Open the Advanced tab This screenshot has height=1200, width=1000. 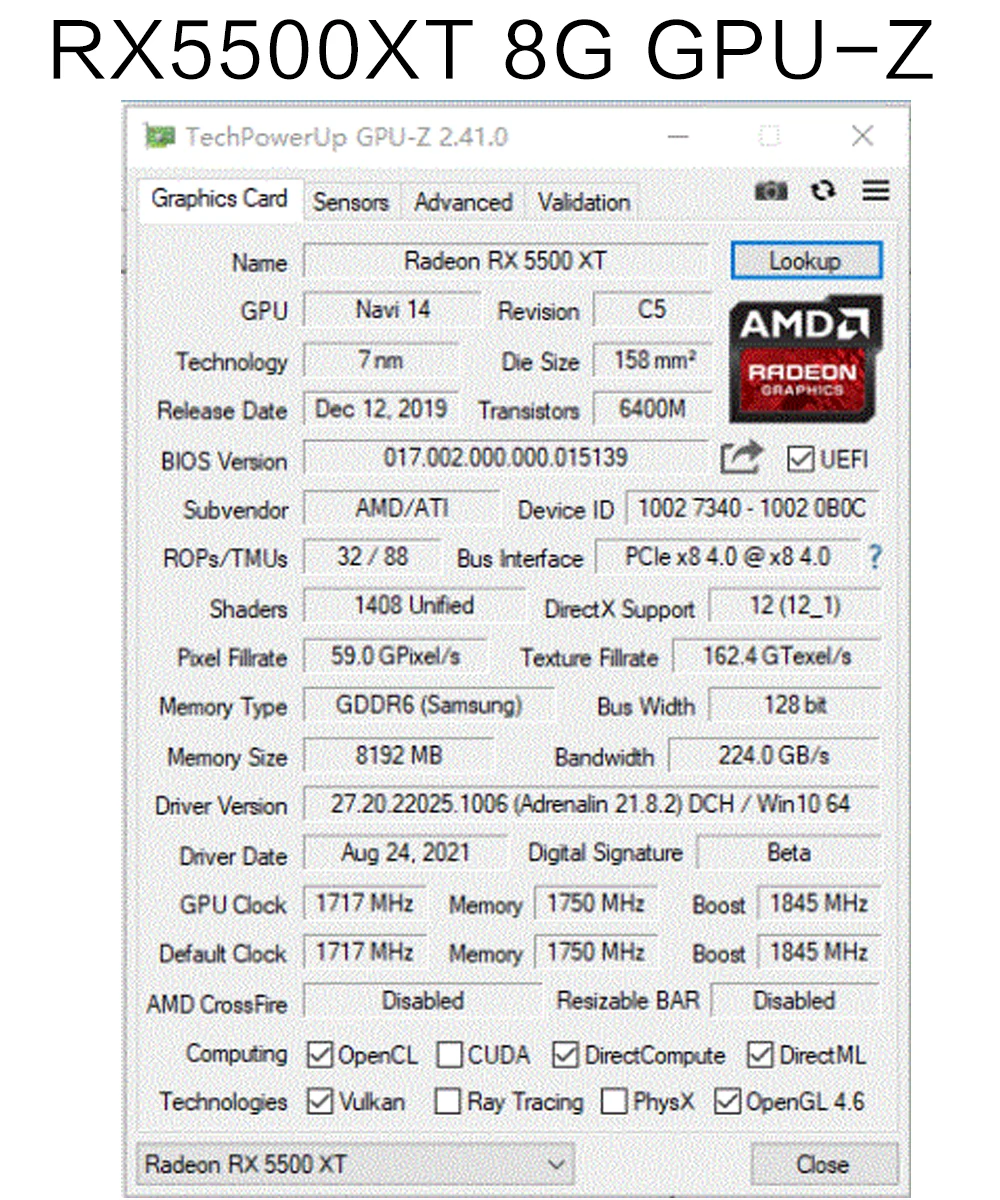click(x=462, y=201)
